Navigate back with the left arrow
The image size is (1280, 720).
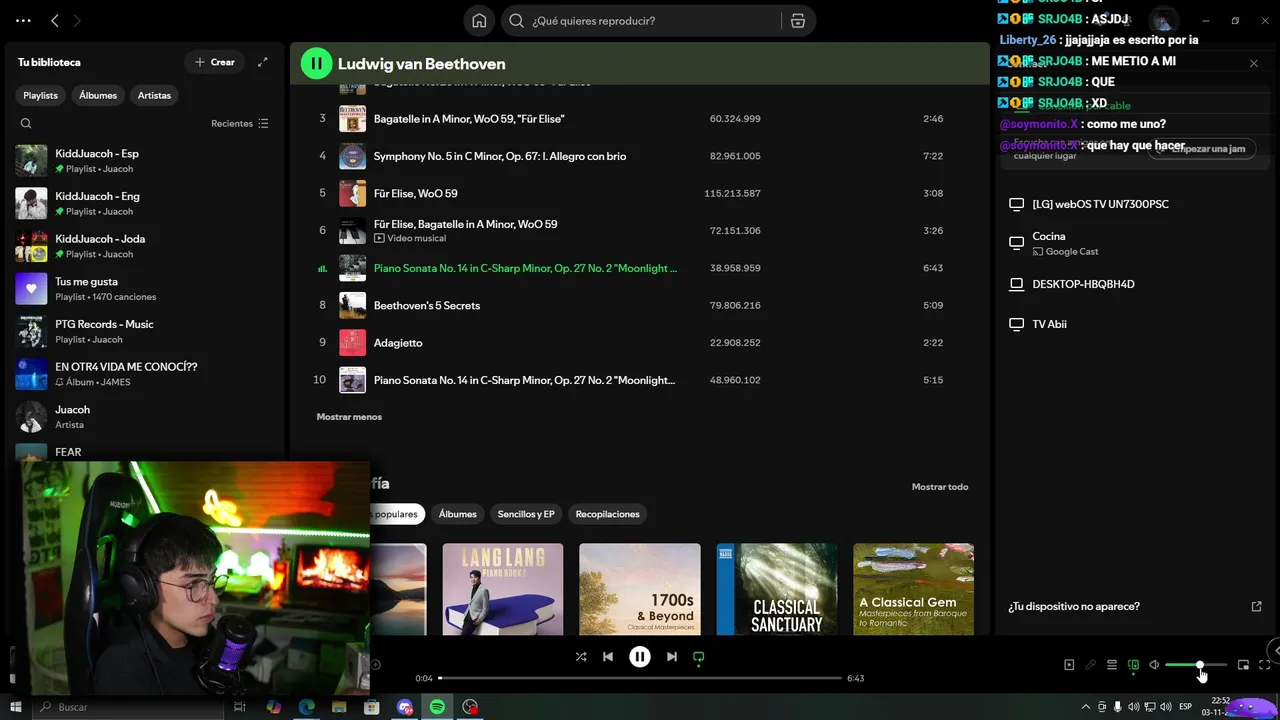[x=55, y=21]
